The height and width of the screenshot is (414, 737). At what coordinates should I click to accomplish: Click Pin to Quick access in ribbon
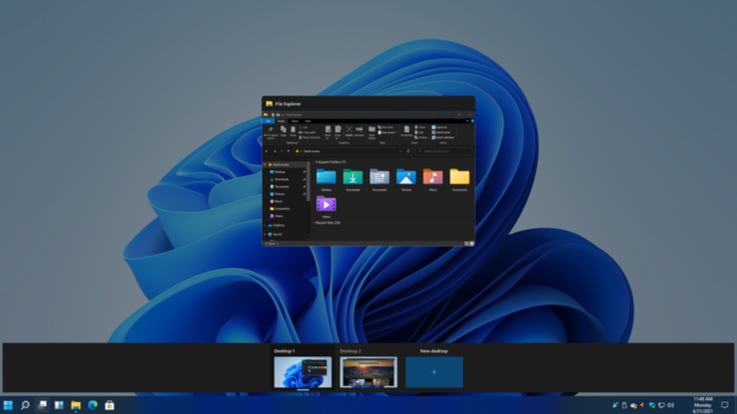271,133
